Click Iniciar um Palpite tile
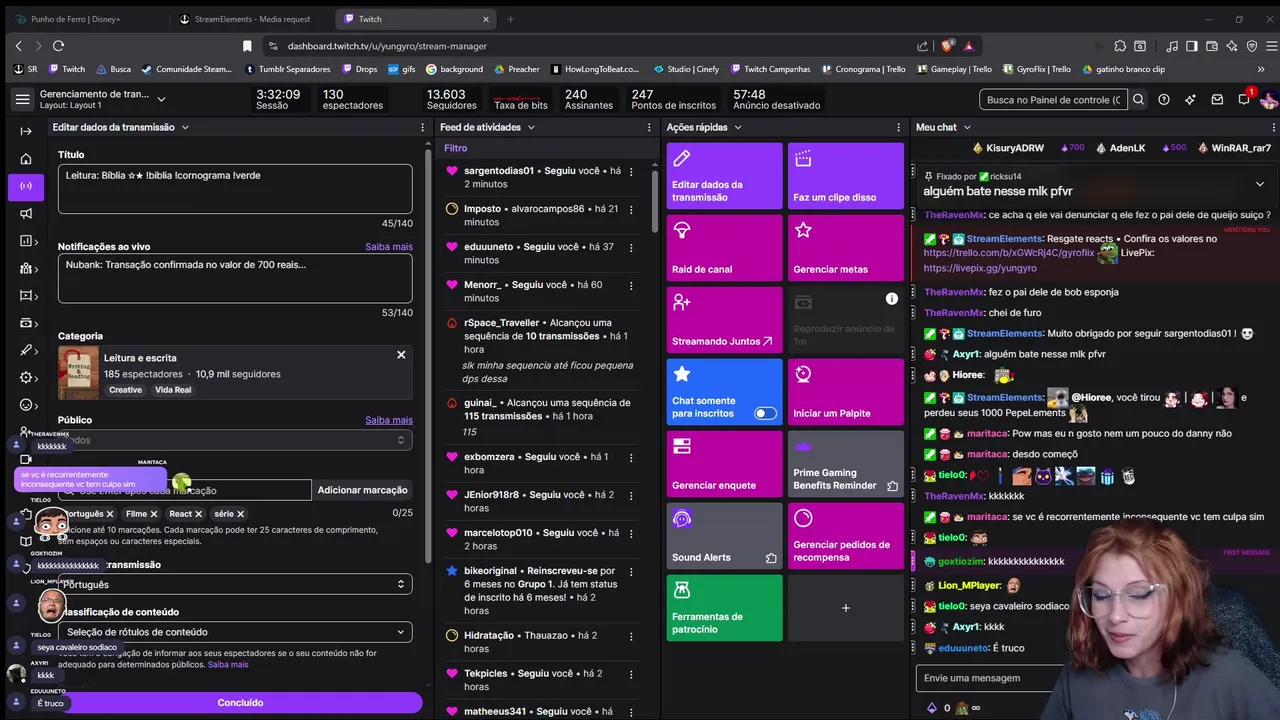 pos(845,392)
